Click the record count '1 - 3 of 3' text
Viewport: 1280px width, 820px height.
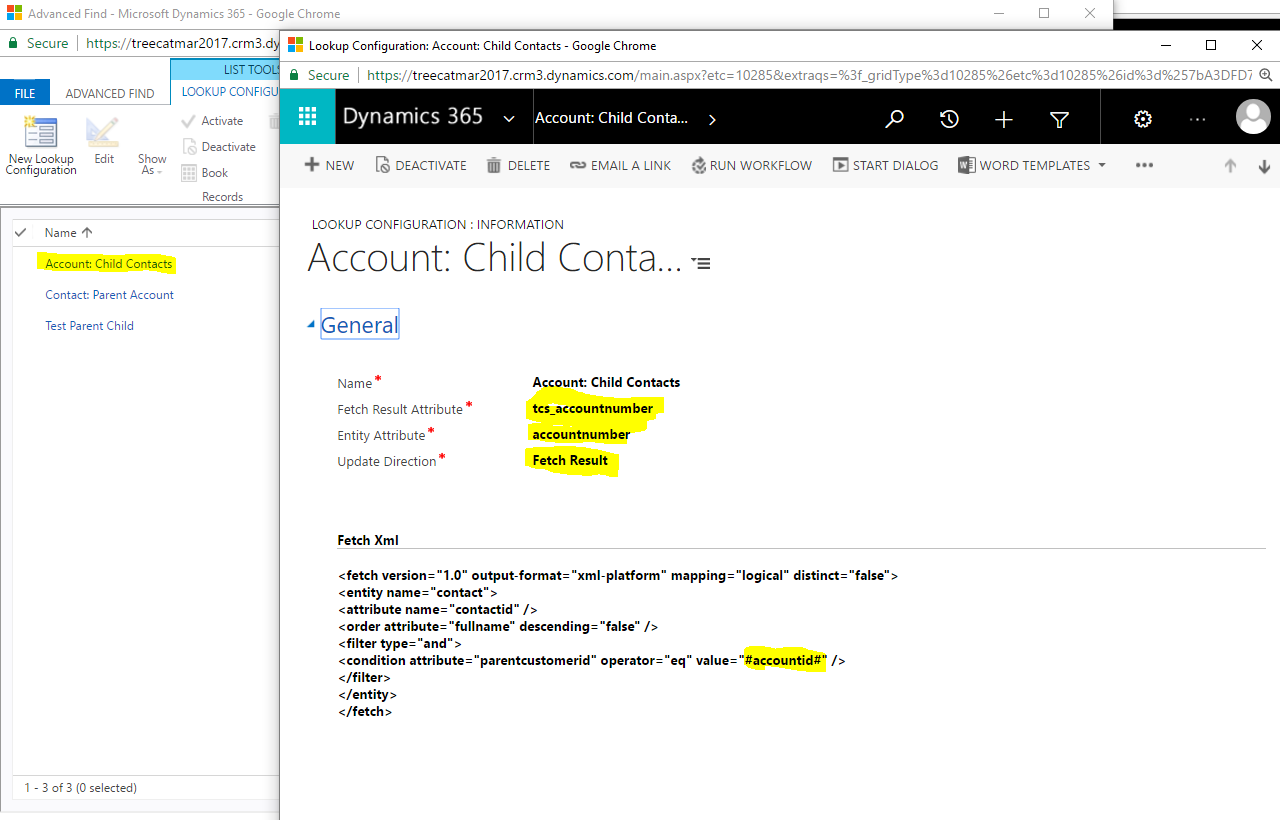point(80,788)
